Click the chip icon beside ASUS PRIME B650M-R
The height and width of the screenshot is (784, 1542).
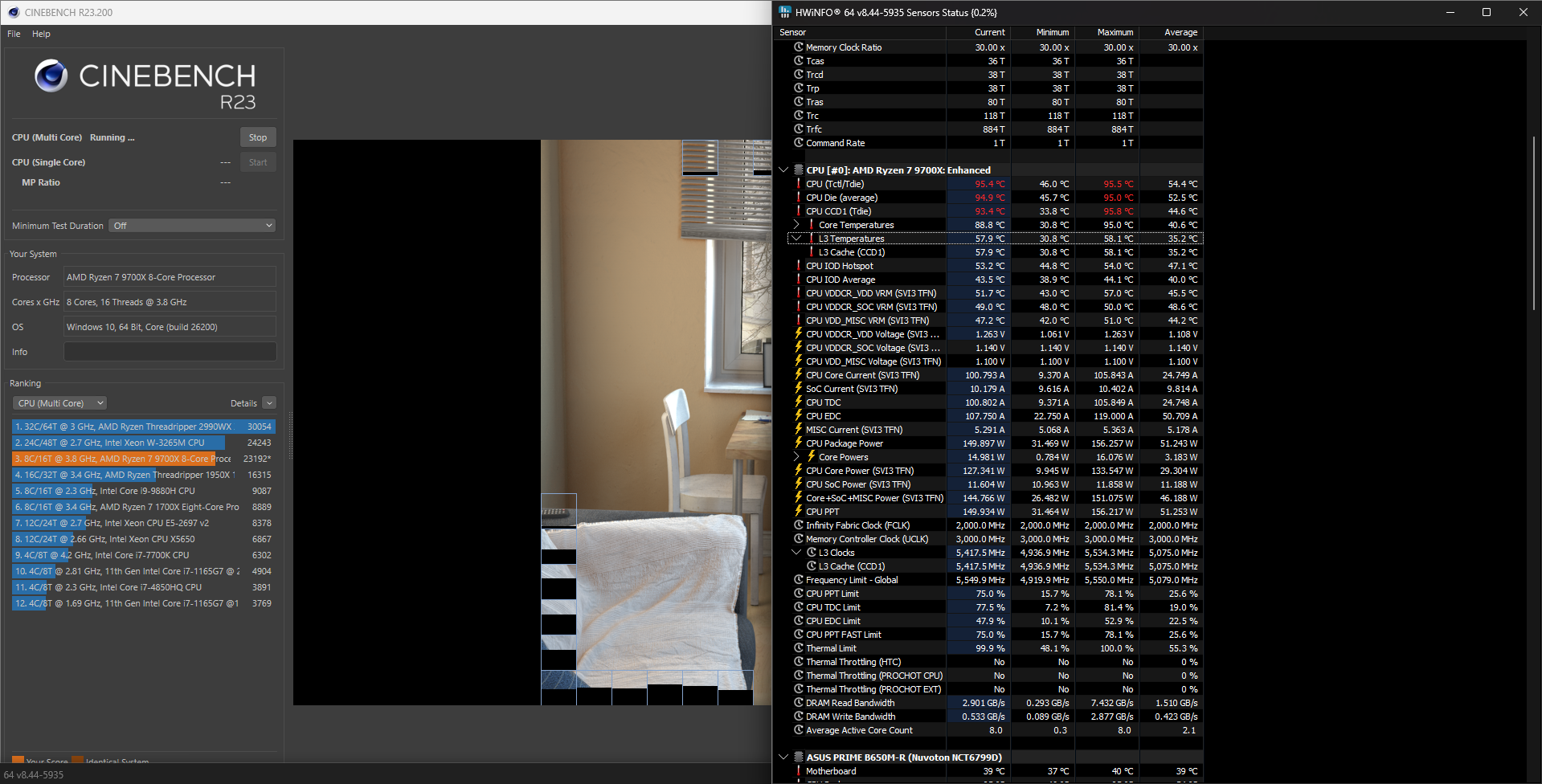[x=799, y=757]
